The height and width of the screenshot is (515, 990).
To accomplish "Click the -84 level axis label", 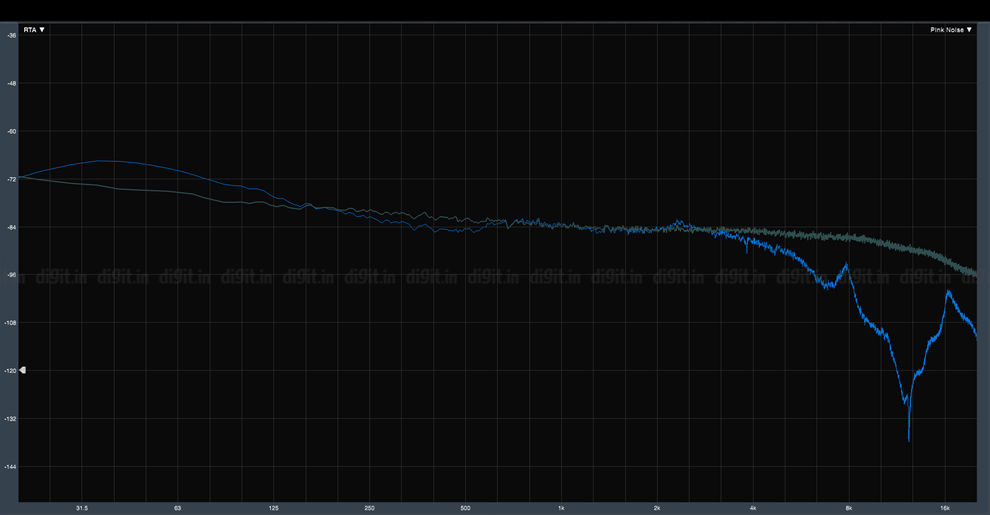I will click(11, 227).
